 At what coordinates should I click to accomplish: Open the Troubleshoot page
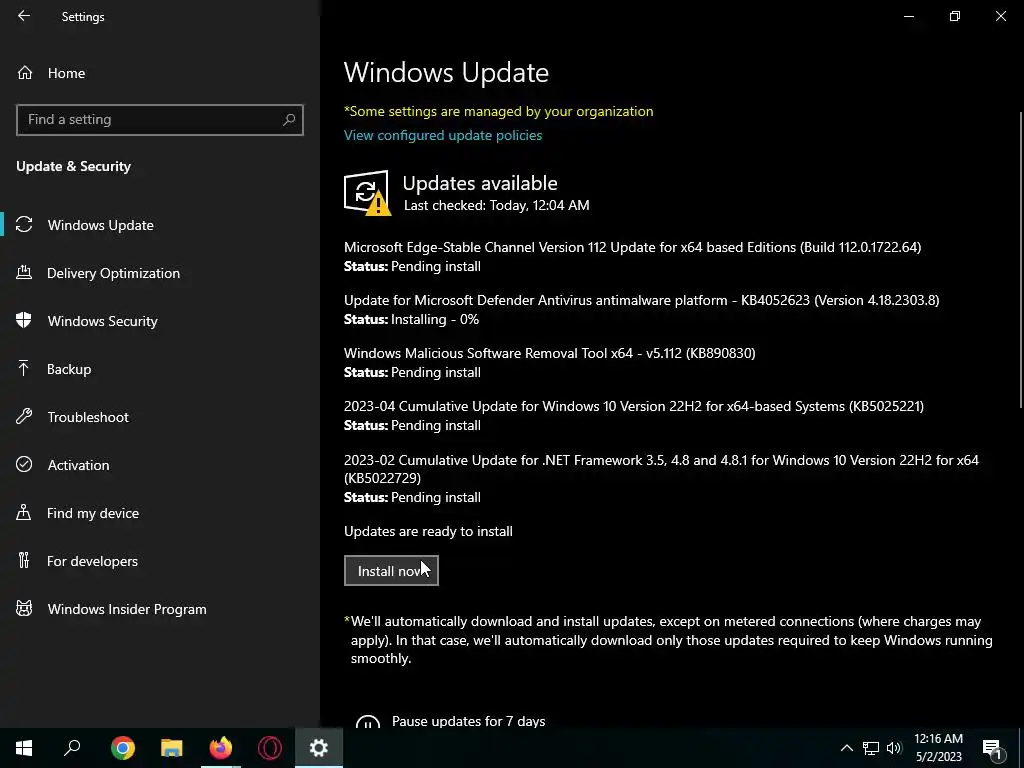pos(88,417)
